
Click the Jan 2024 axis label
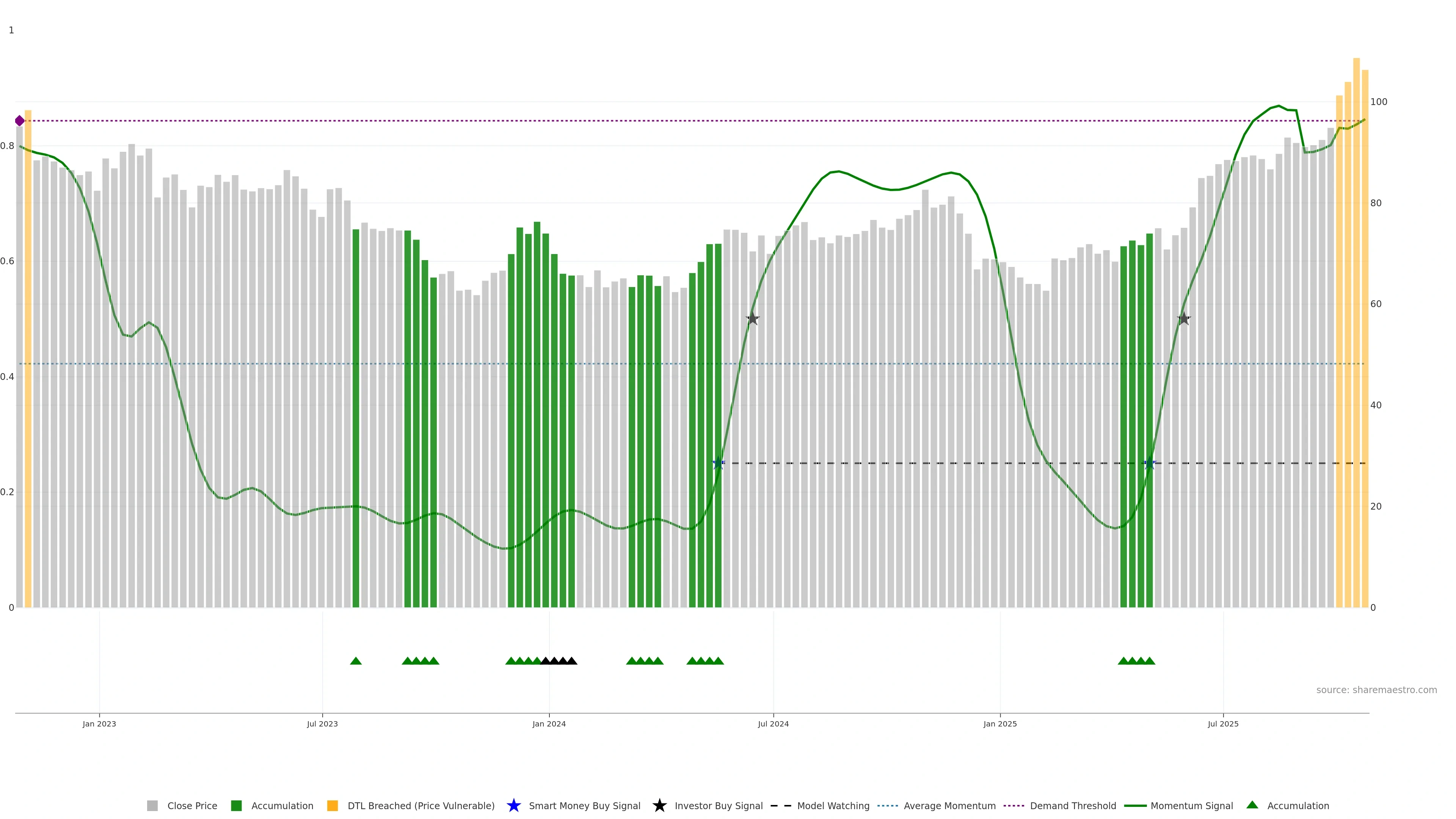tap(549, 724)
